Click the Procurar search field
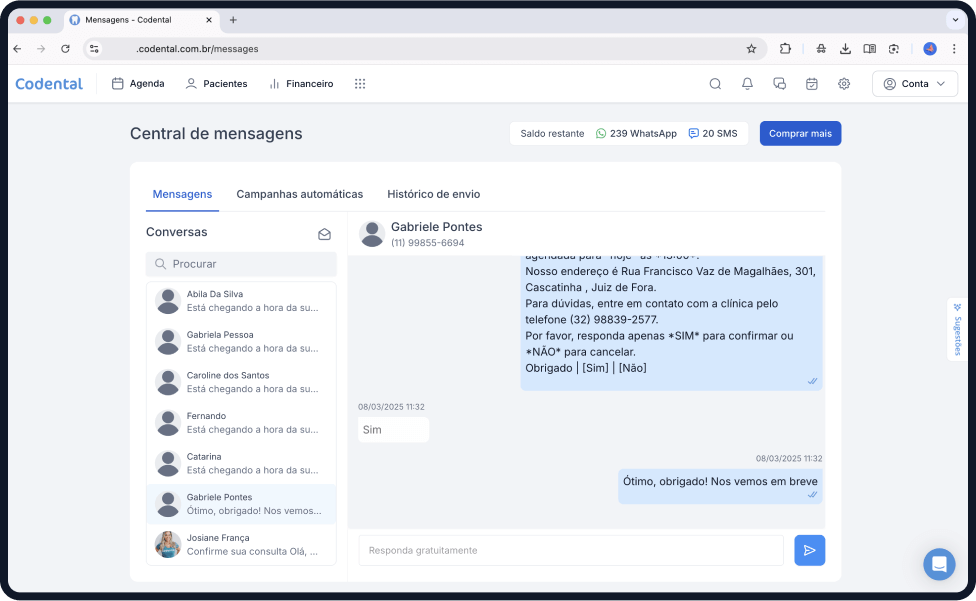 click(x=241, y=264)
